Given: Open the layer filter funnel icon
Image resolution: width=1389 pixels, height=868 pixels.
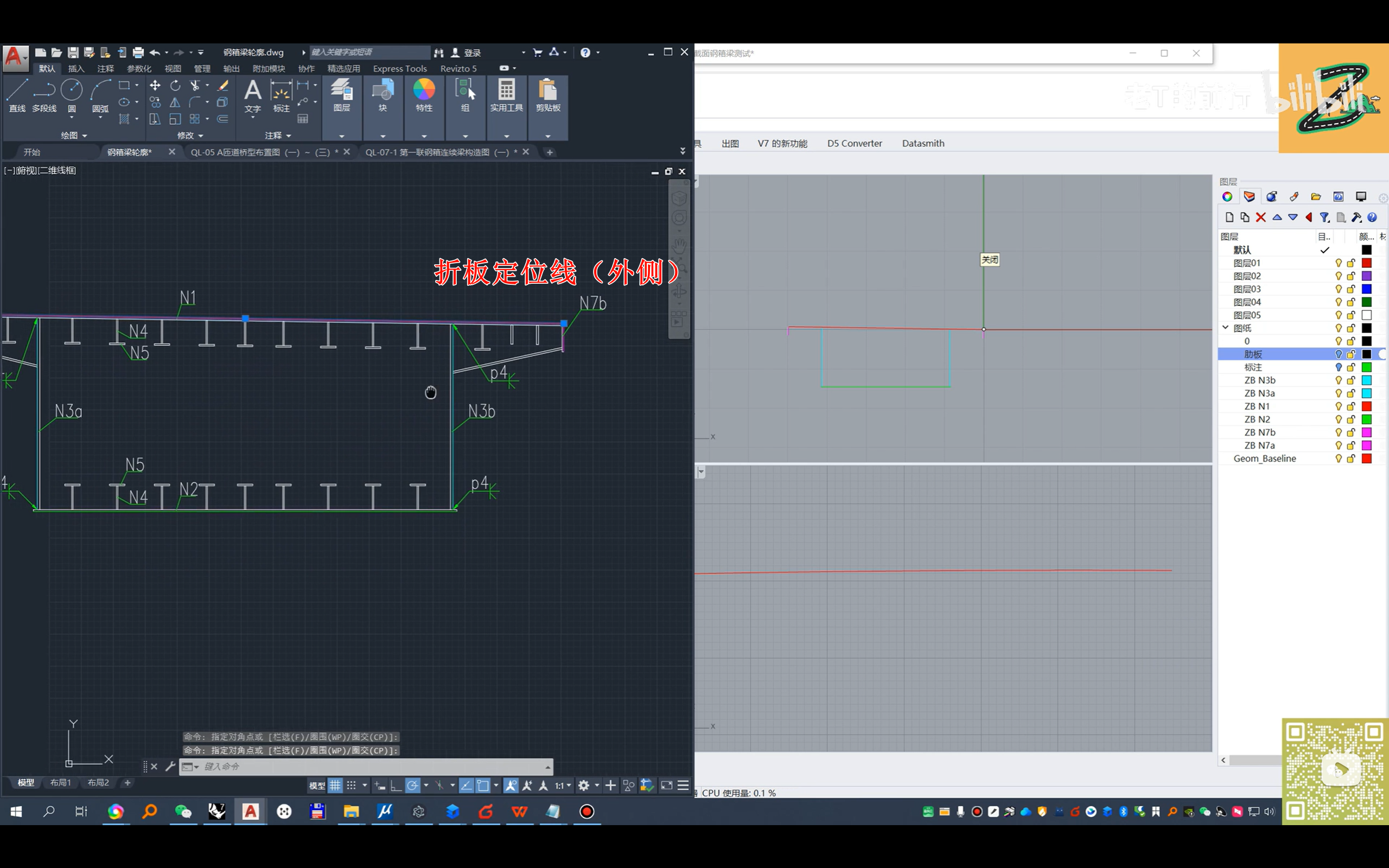Looking at the screenshot, I should [1324, 218].
